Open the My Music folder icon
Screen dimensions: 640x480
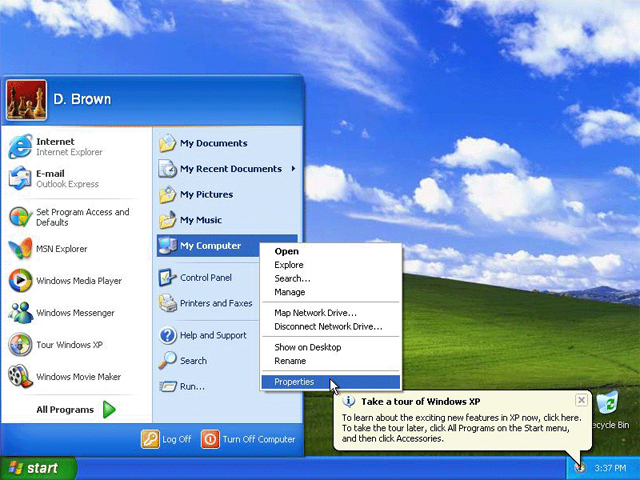[167, 220]
